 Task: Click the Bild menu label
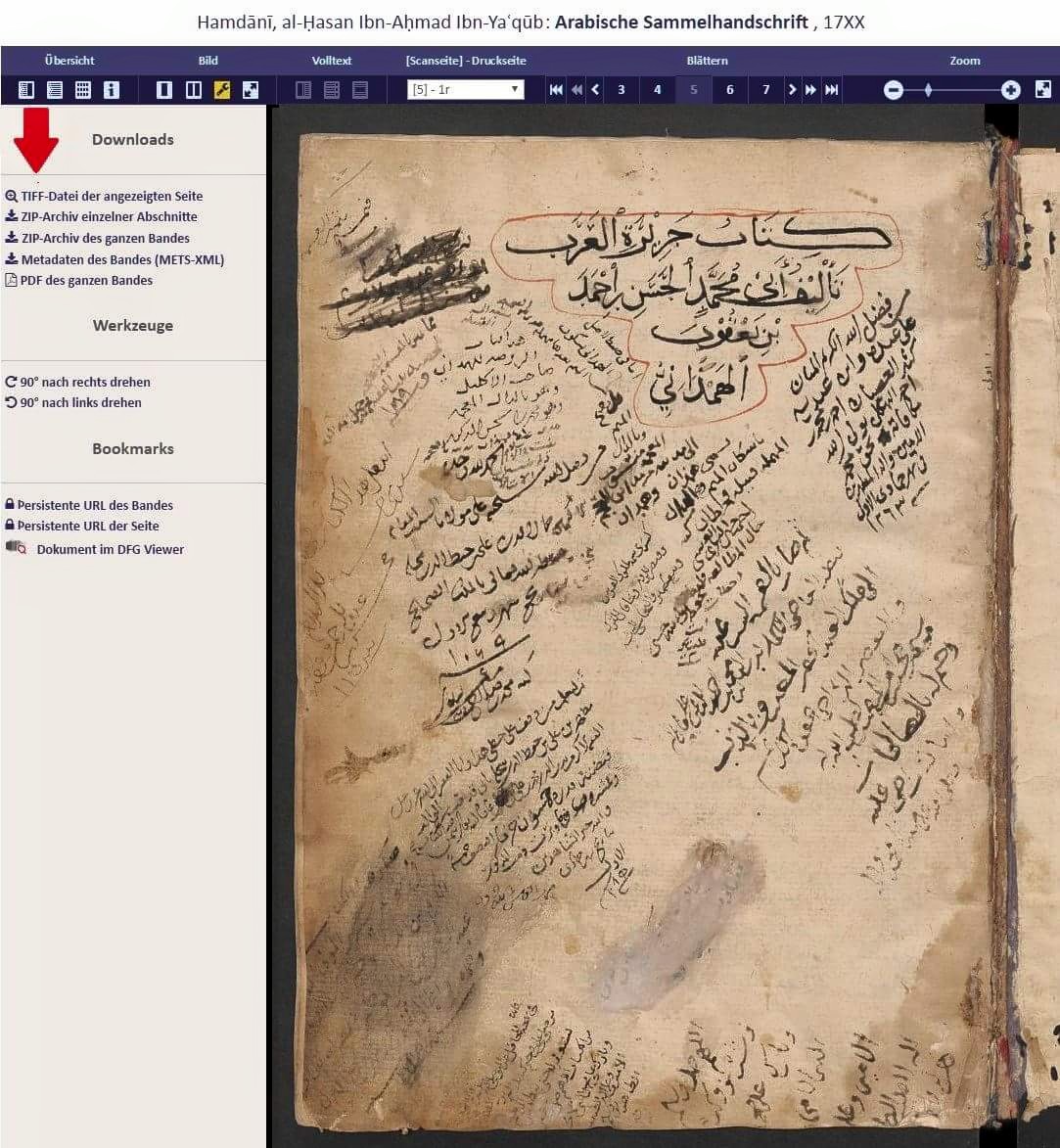coord(207,61)
